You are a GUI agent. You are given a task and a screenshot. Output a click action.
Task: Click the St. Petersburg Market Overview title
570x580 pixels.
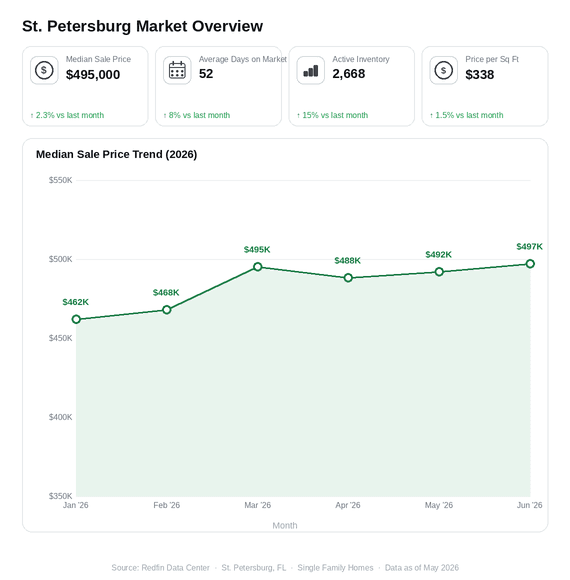142,26
